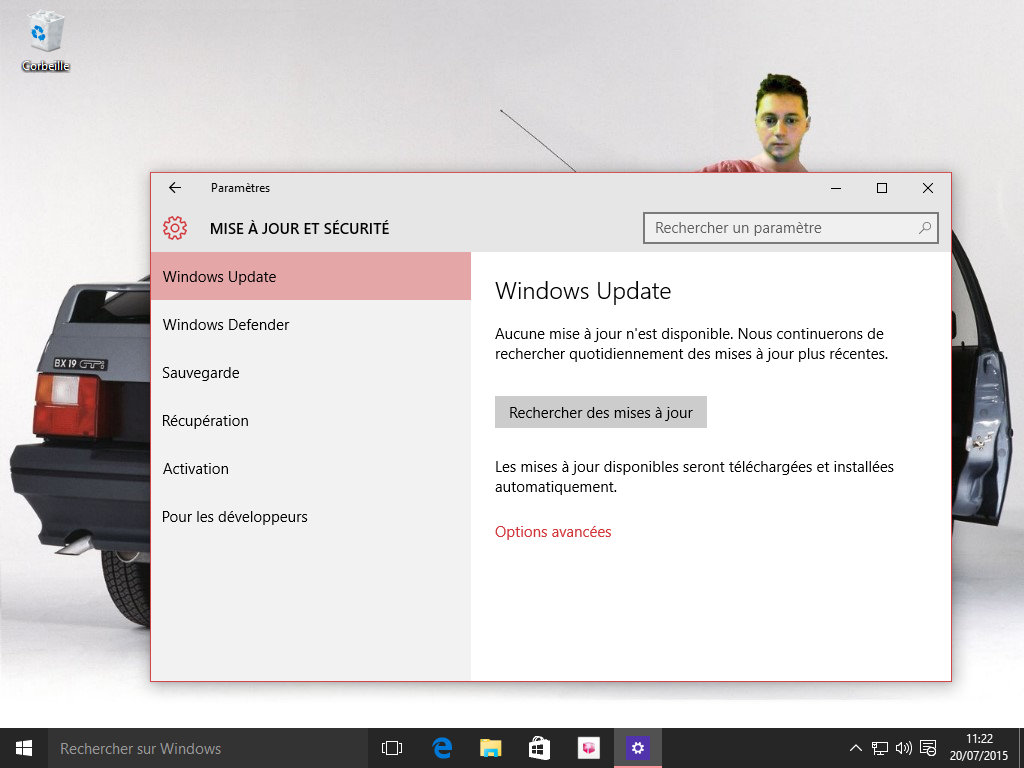1024x768 pixels.
Task: Open Task View from the taskbar
Action: pyautogui.click(x=392, y=748)
